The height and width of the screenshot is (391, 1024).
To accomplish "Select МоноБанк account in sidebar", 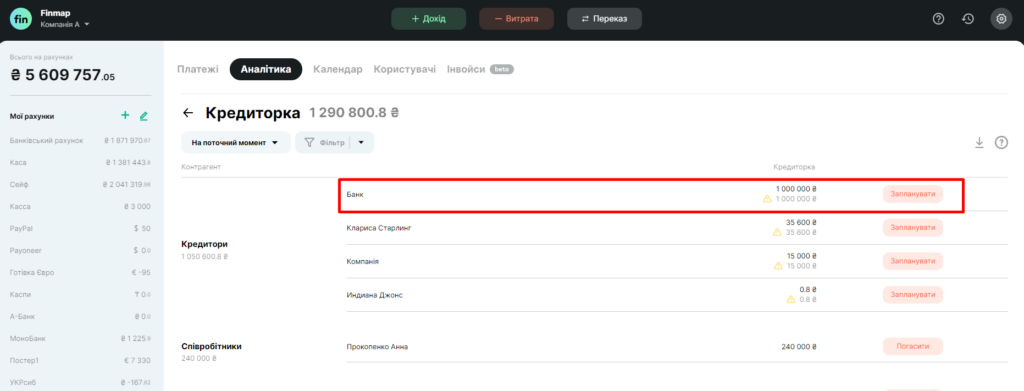I will [81, 338].
